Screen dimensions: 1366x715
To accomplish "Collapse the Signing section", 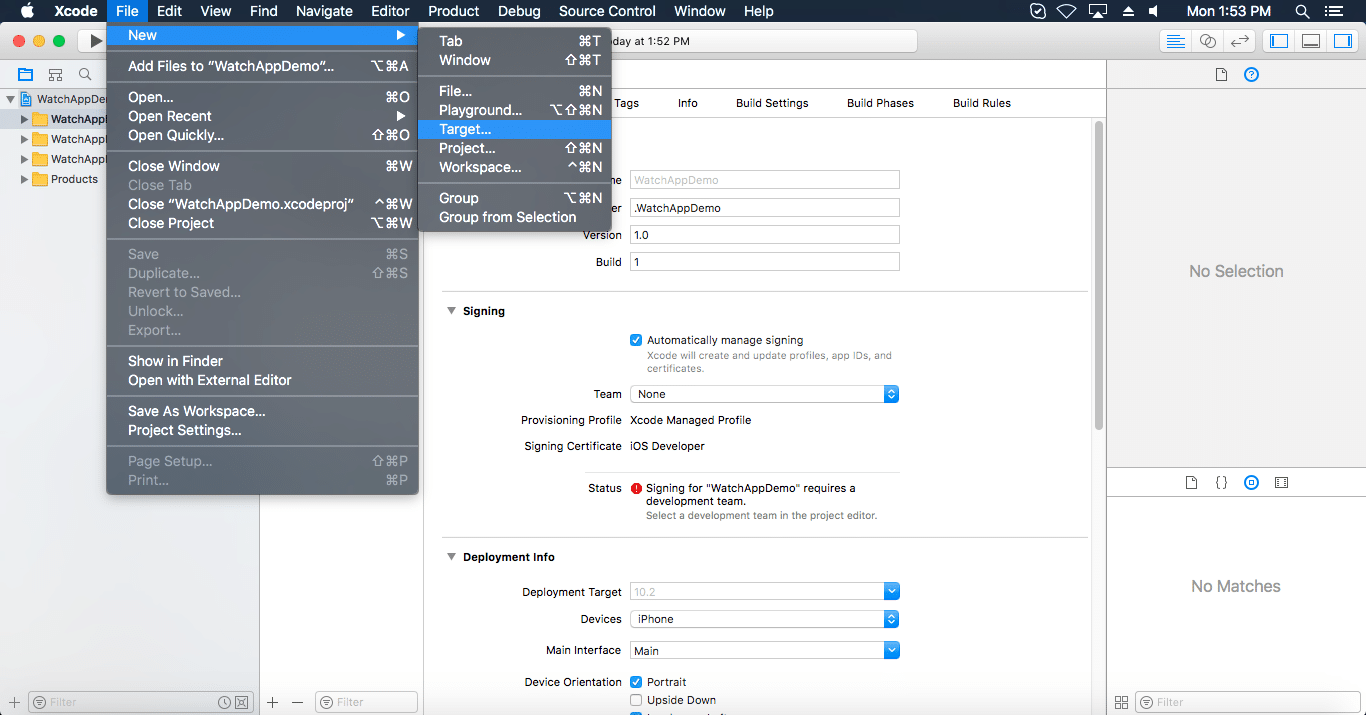I will pyautogui.click(x=451, y=311).
